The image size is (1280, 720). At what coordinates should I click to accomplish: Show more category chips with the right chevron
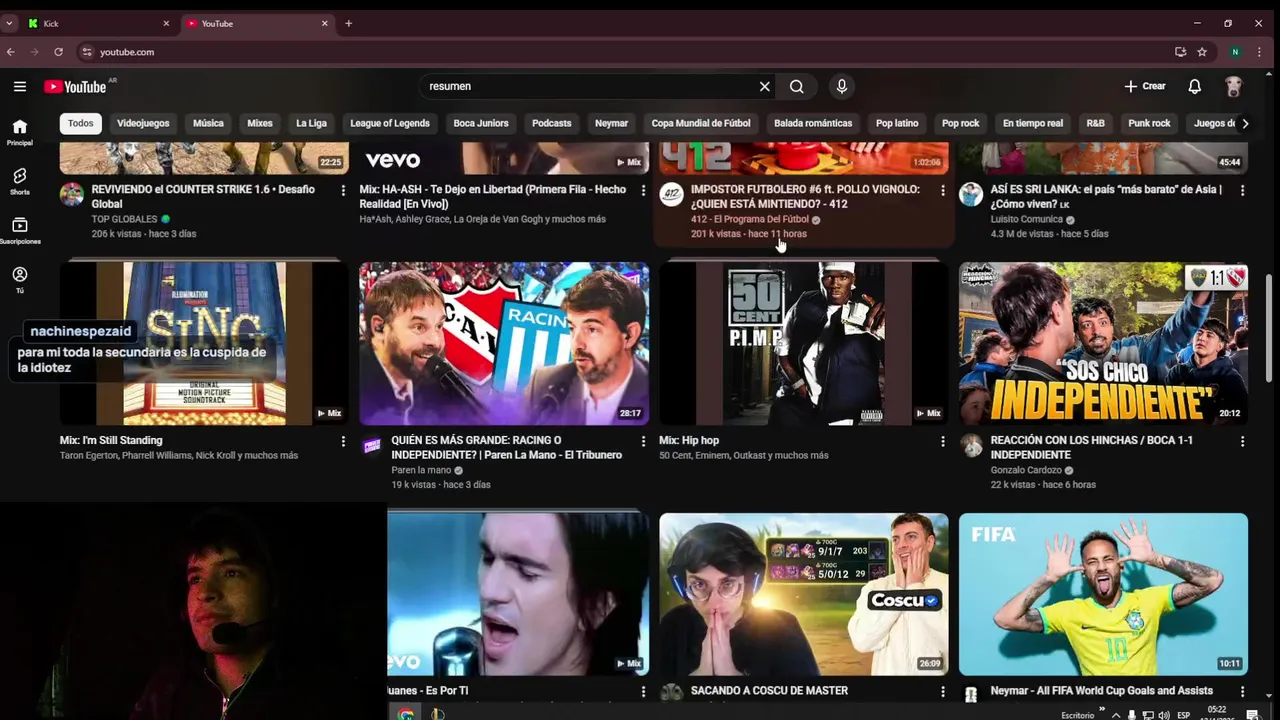1245,123
